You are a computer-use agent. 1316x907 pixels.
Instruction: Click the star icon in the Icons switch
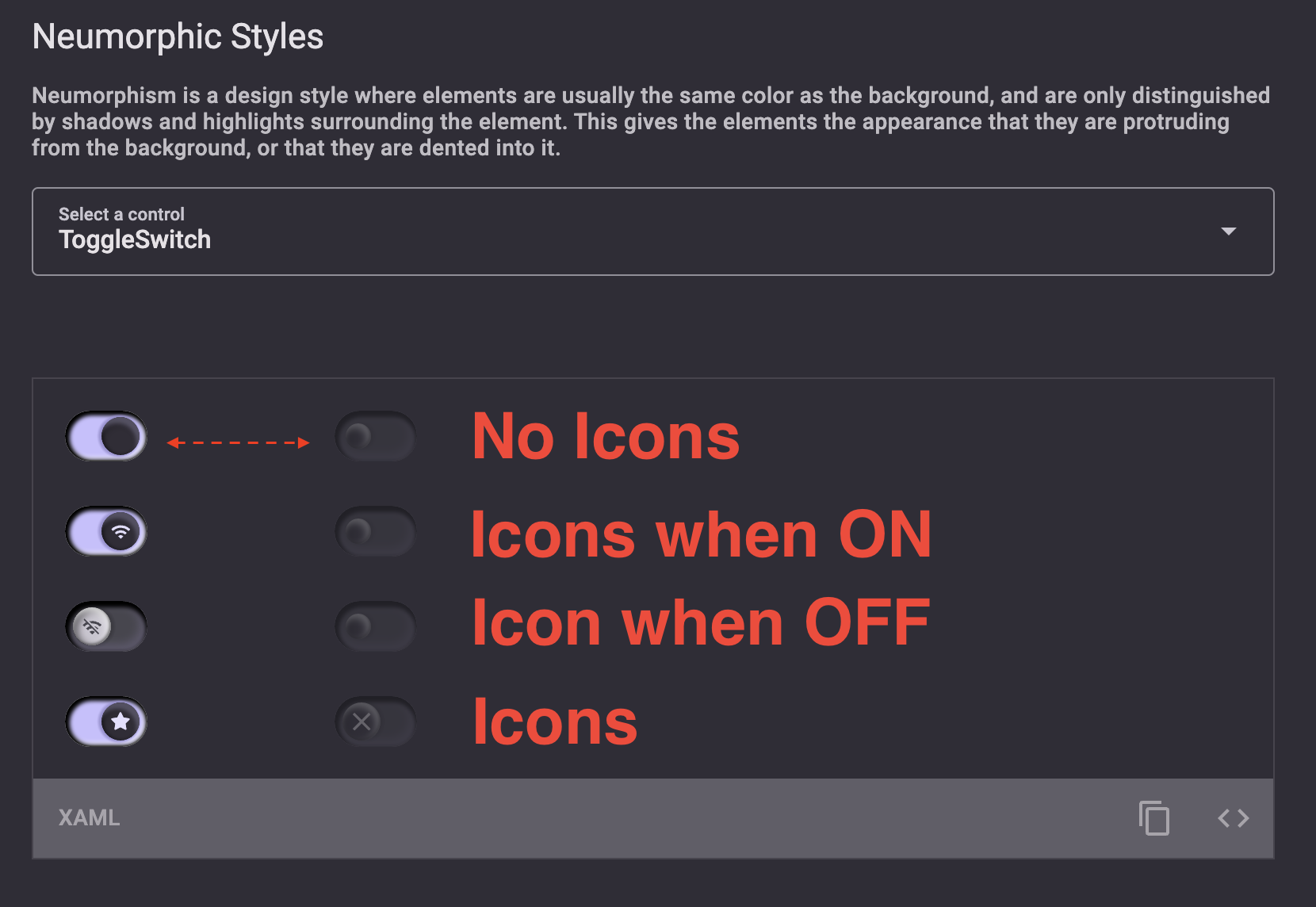(121, 721)
